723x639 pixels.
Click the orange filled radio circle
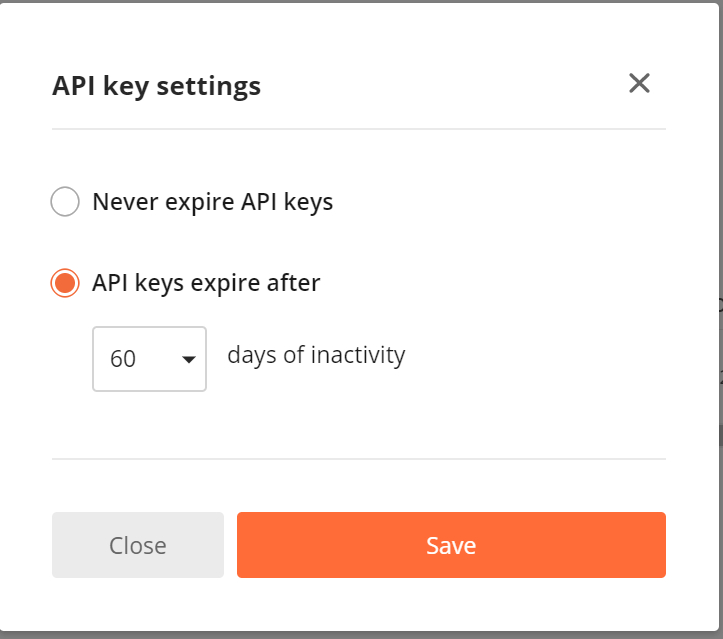pyautogui.click(x=65, y=283)
